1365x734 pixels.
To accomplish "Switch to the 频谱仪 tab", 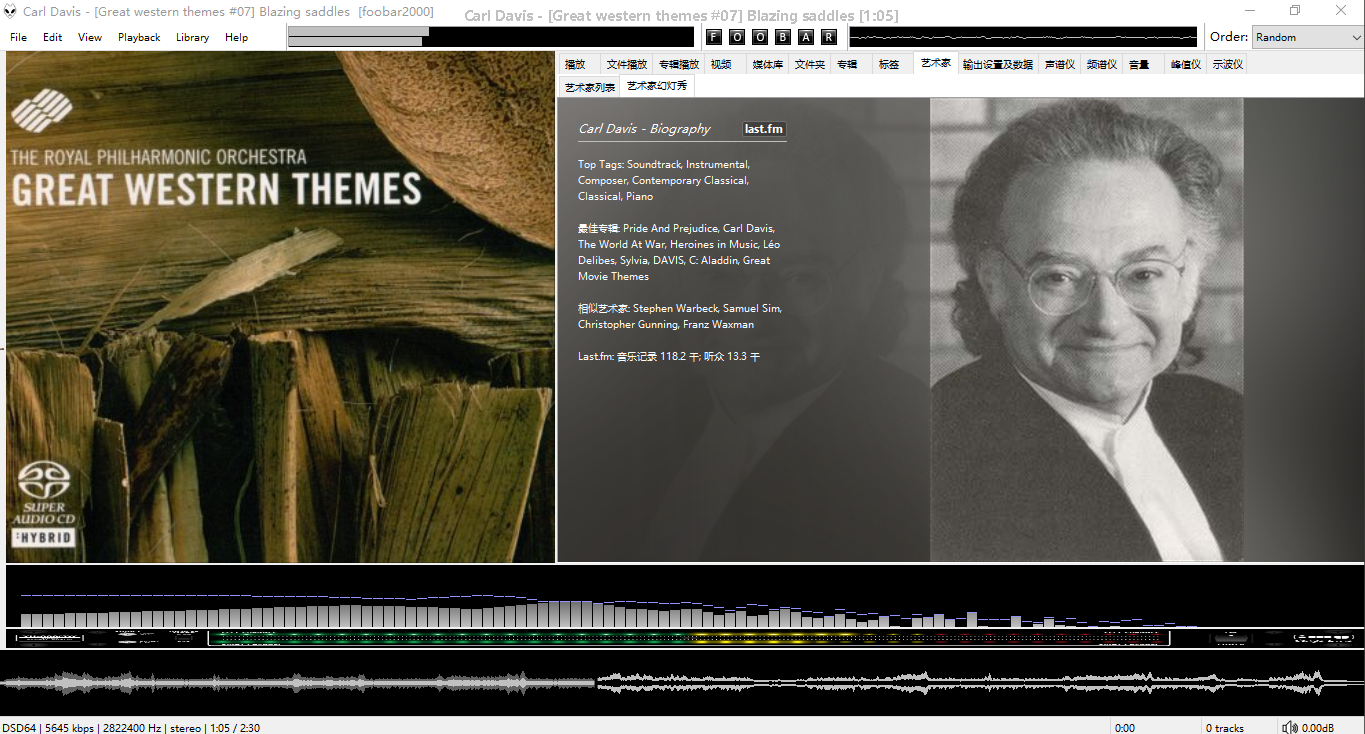I will (1101, 64).
